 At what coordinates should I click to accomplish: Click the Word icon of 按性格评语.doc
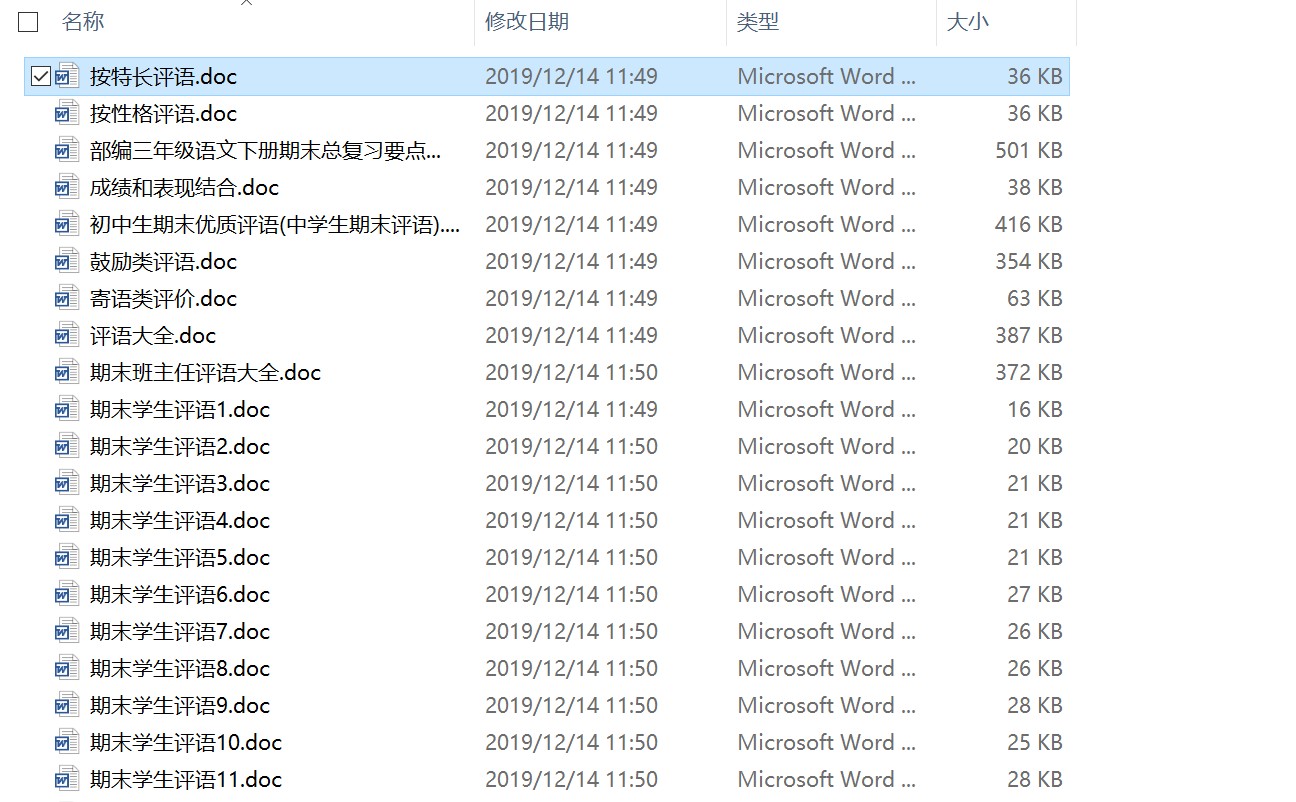[67, 113]
